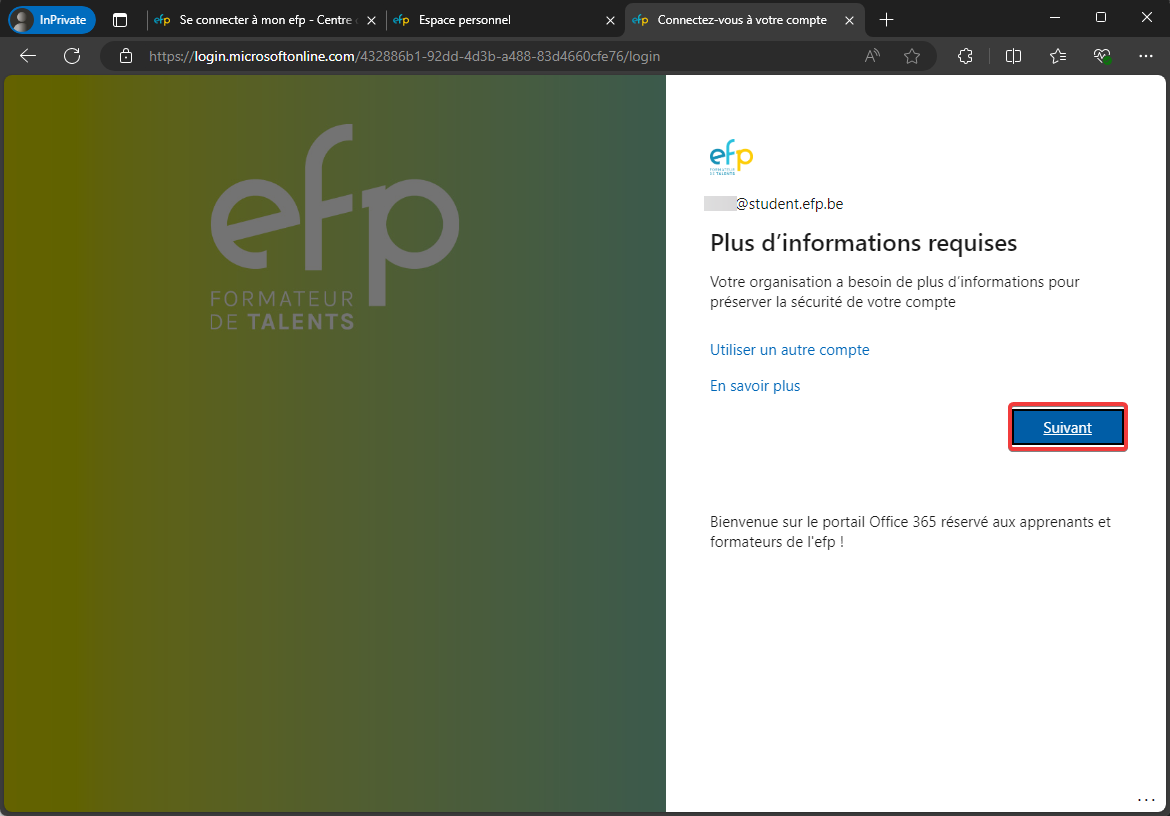Minimize the browser window
Screen dimensions: 1170x816
[1055, 17]
